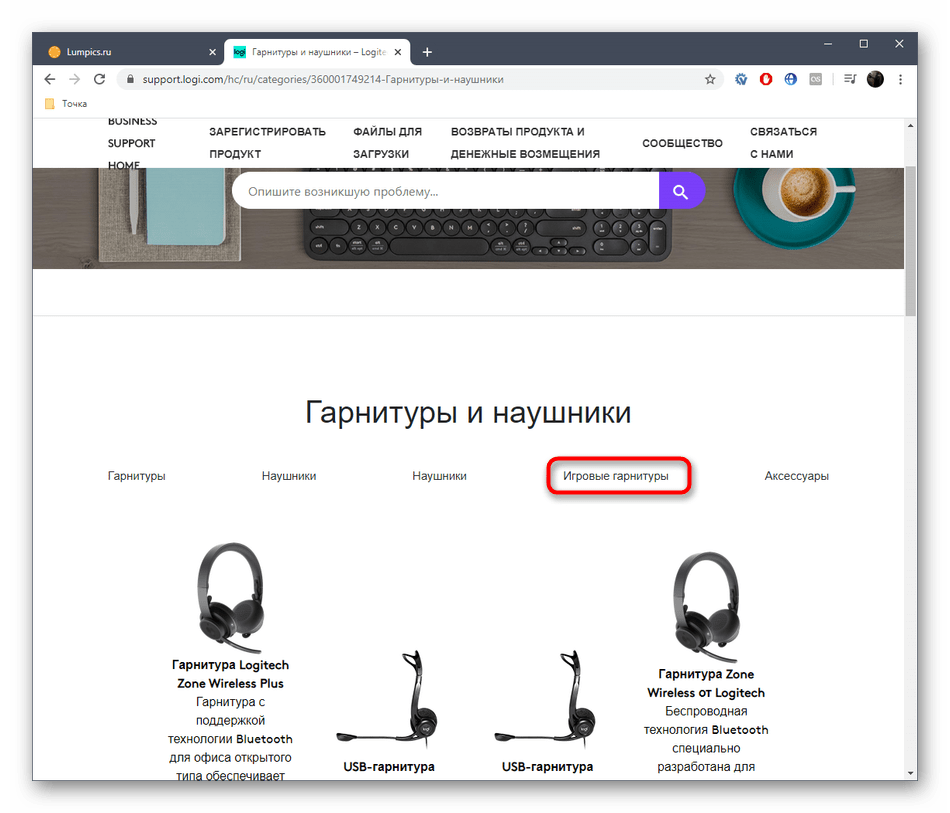The image size is (950, 813).
Task: Close the Lumpics.ru tab
Action: (212, 52)
